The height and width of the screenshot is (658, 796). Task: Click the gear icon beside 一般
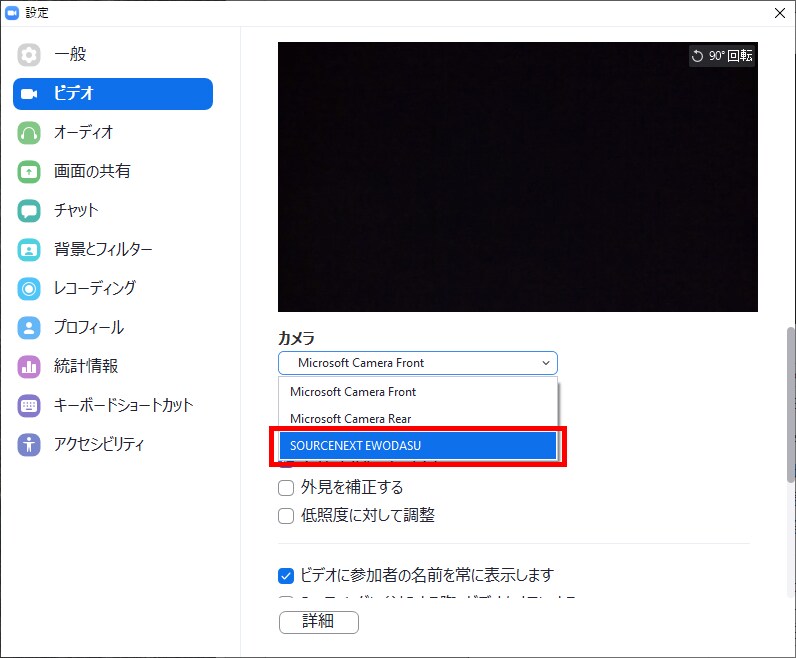click(29, 54)
